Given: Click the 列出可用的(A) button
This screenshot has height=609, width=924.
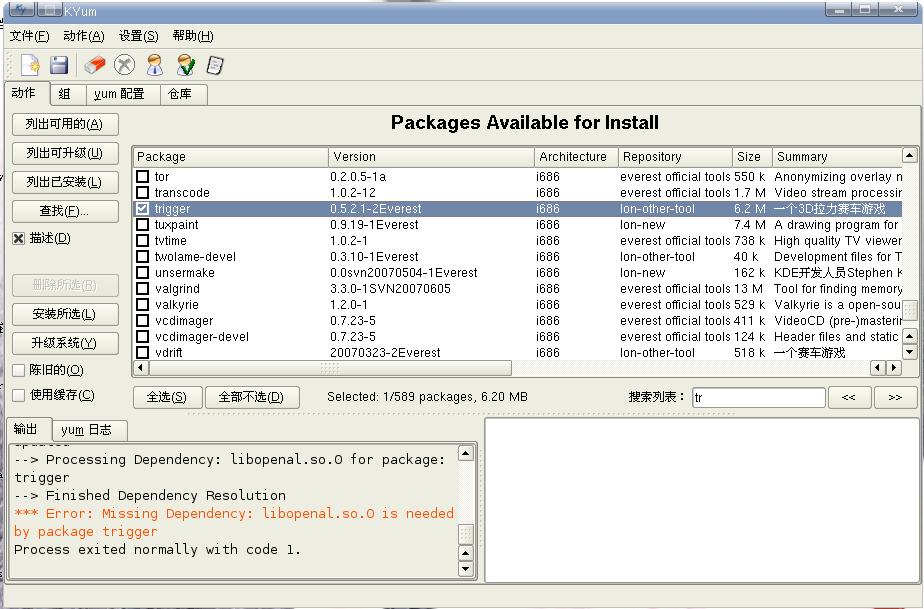Looking at the screenshot, I should (65, 124).
